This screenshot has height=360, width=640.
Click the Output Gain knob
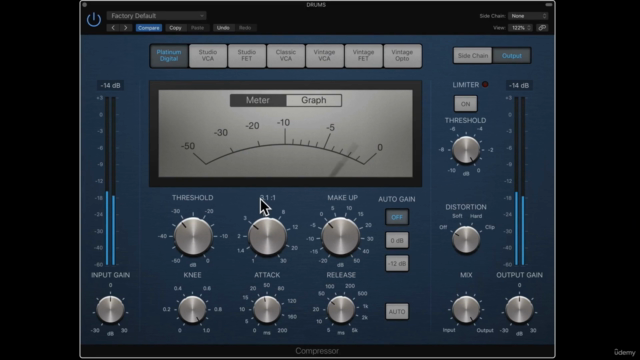pos(519,309)
